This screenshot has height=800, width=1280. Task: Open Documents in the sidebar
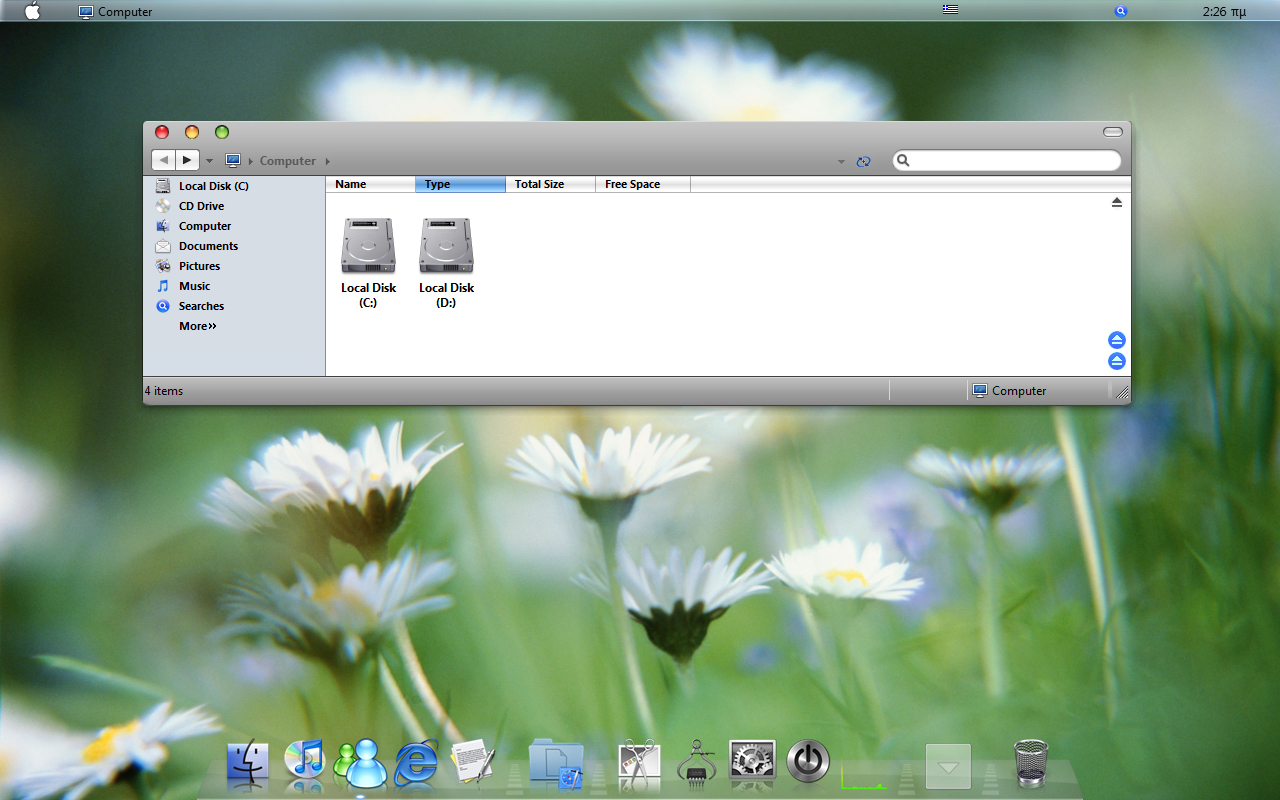pyautogui.click(x=208, y=246)
